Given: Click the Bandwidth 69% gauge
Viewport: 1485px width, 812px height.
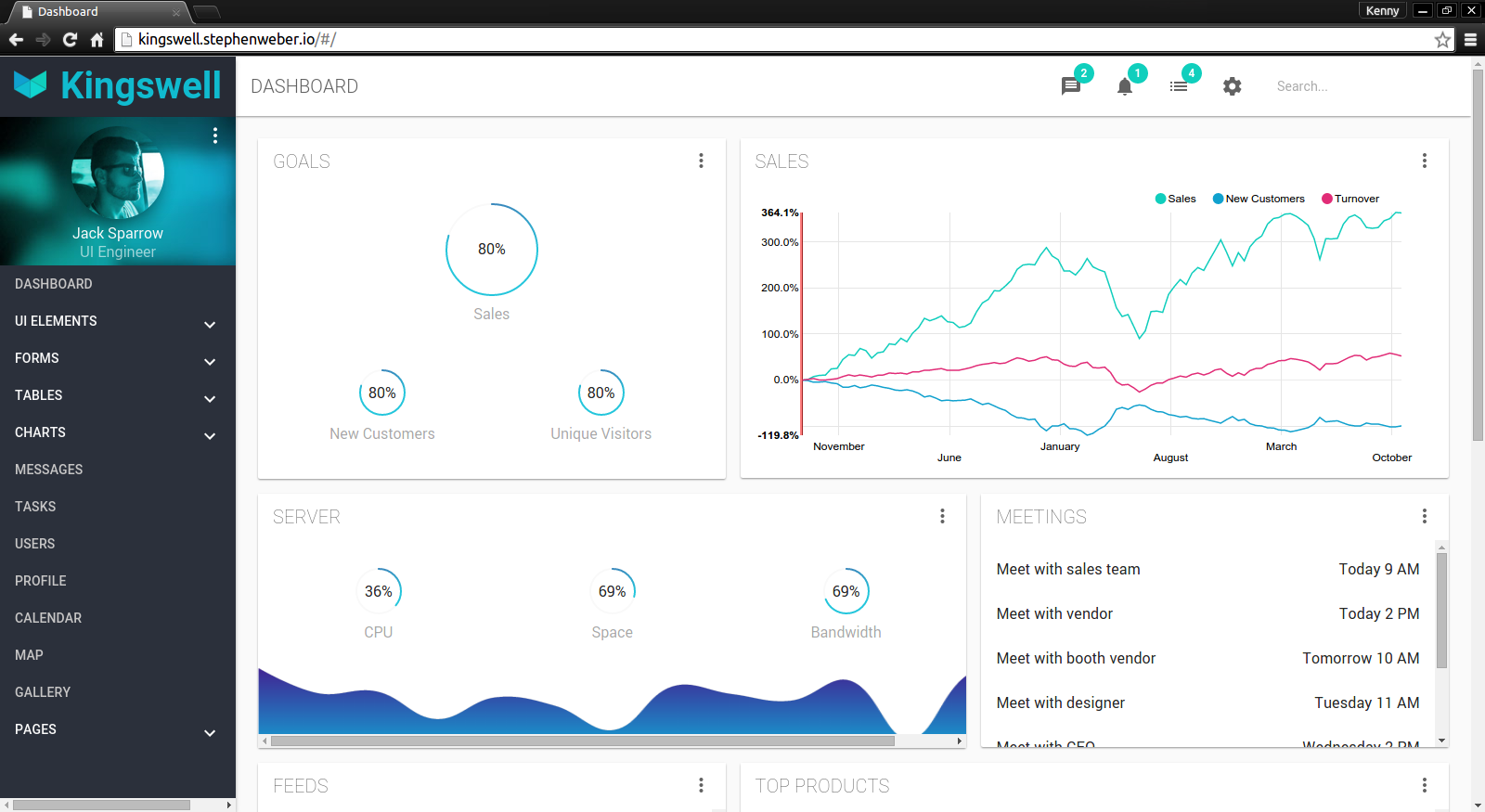Looking at the screenshot, I should click(x=846, y=591).
